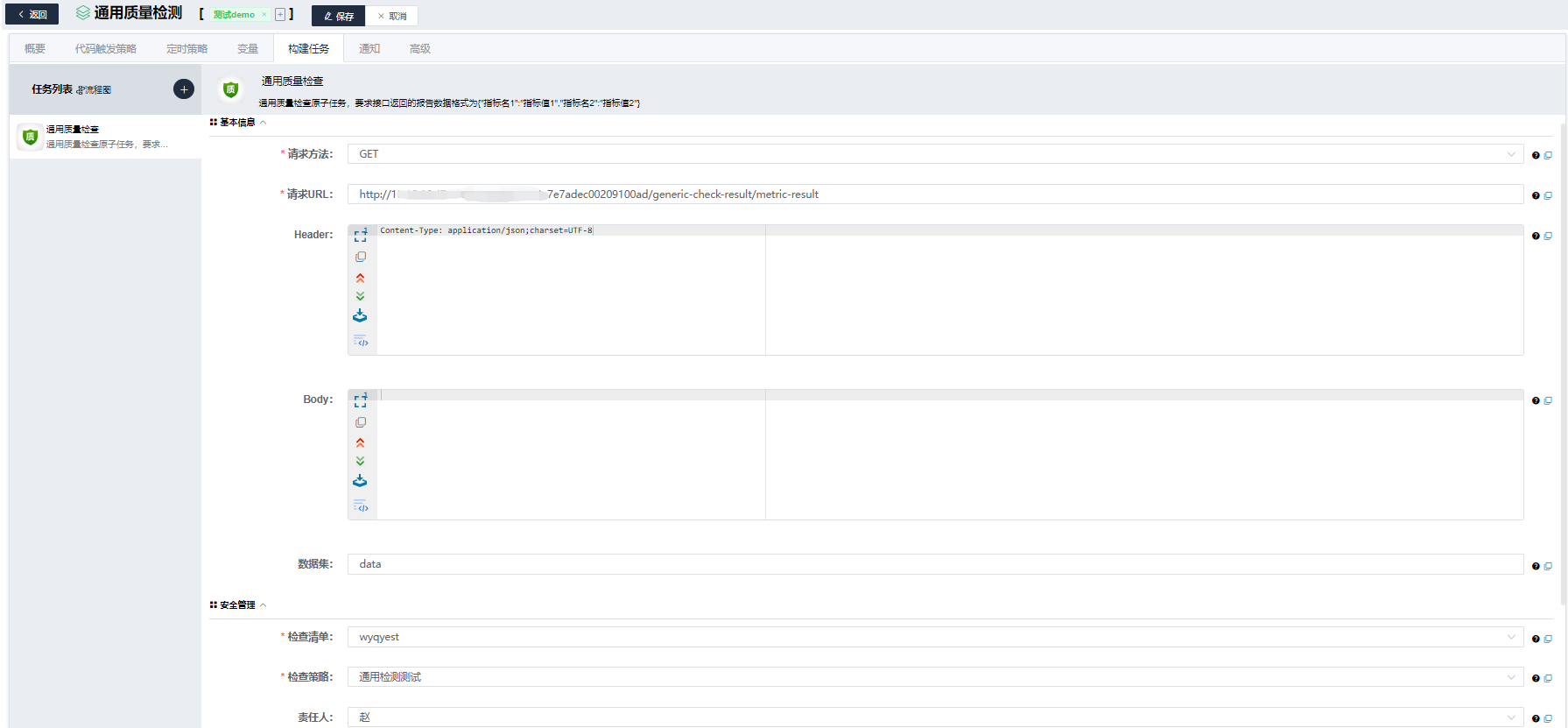The width and height of the screenshot is (1568, 728).
Task: Click the code format icon in the Header editor
Action: coord(360,341)
